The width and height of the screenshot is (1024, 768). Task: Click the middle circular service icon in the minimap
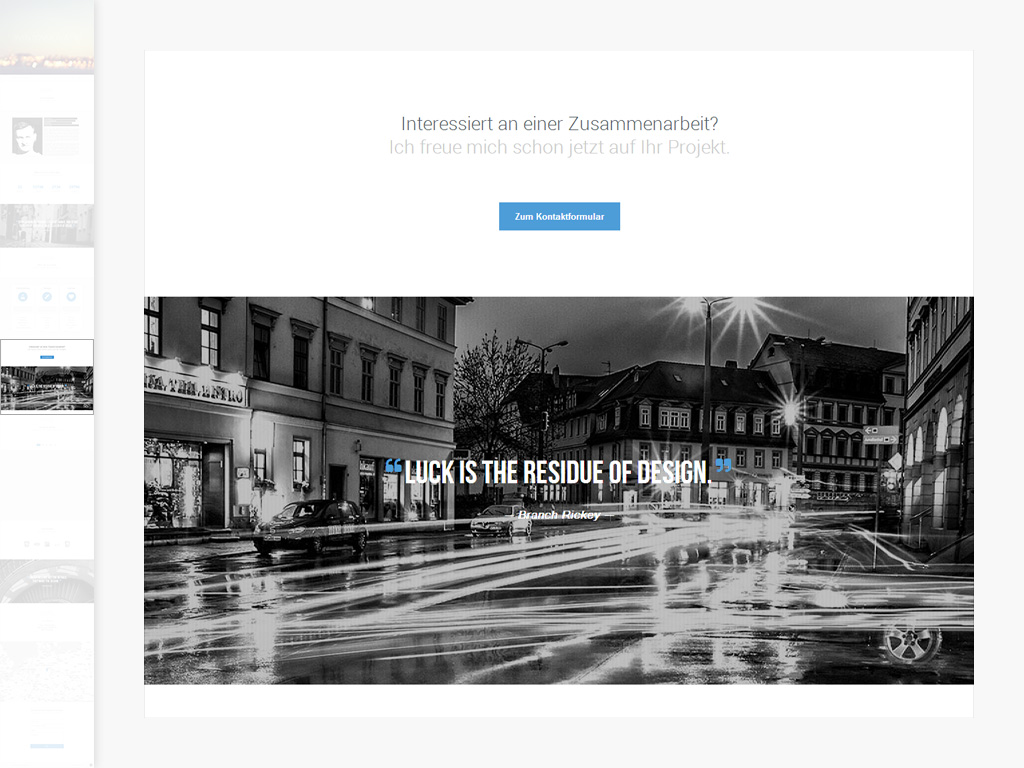pos(47,296)
